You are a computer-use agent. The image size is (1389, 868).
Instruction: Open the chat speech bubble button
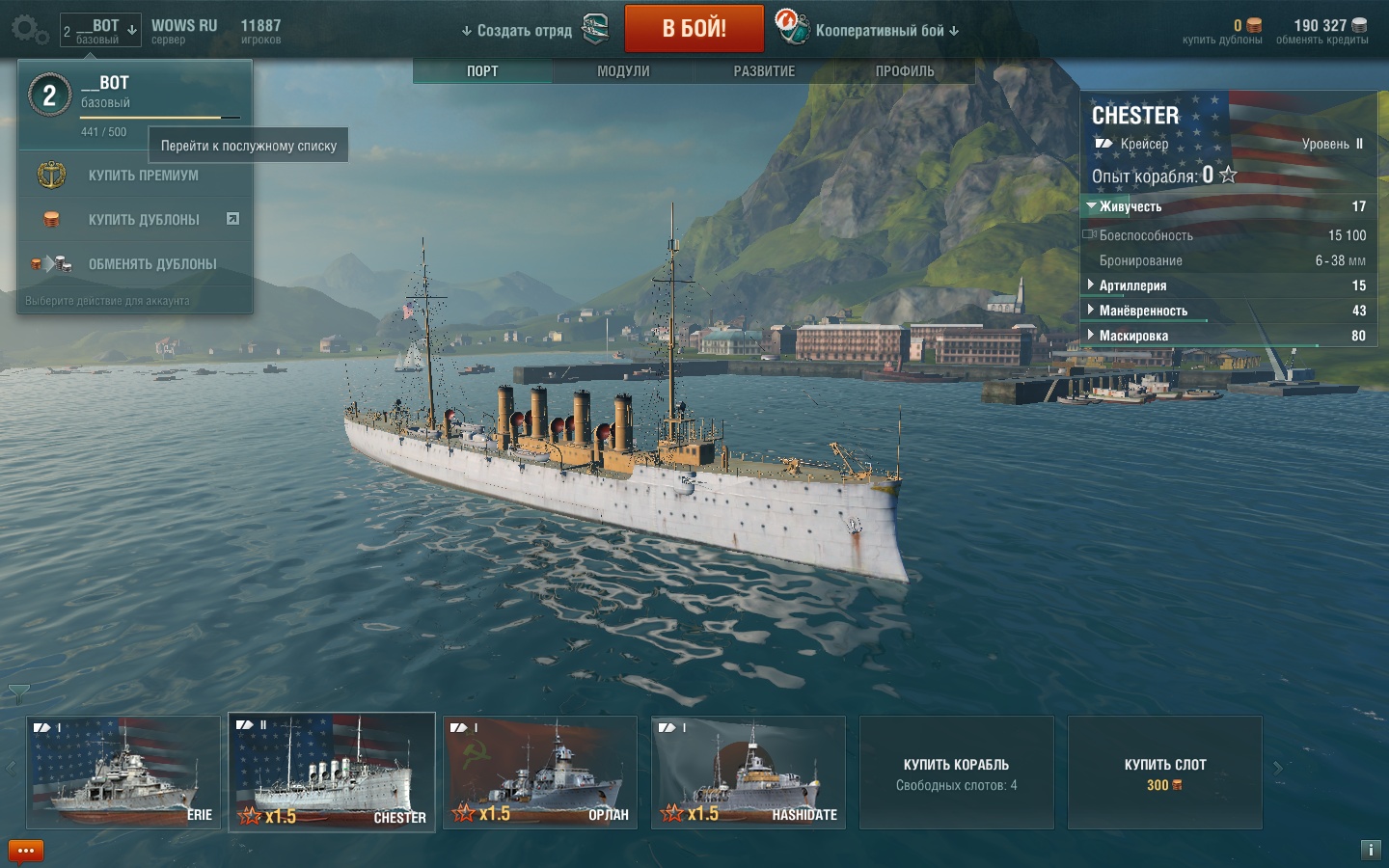[26, 851]
